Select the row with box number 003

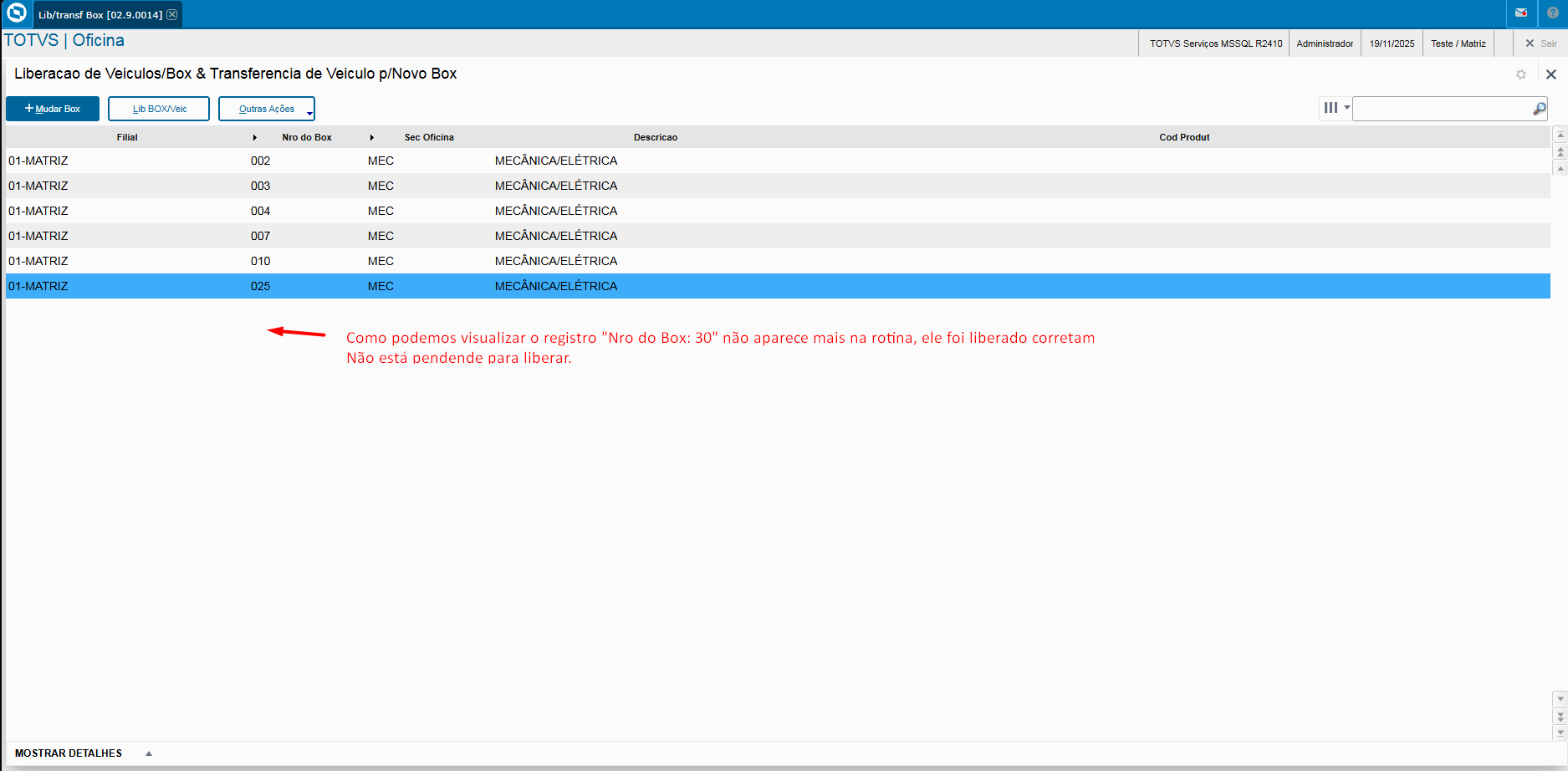coord(778,186)
